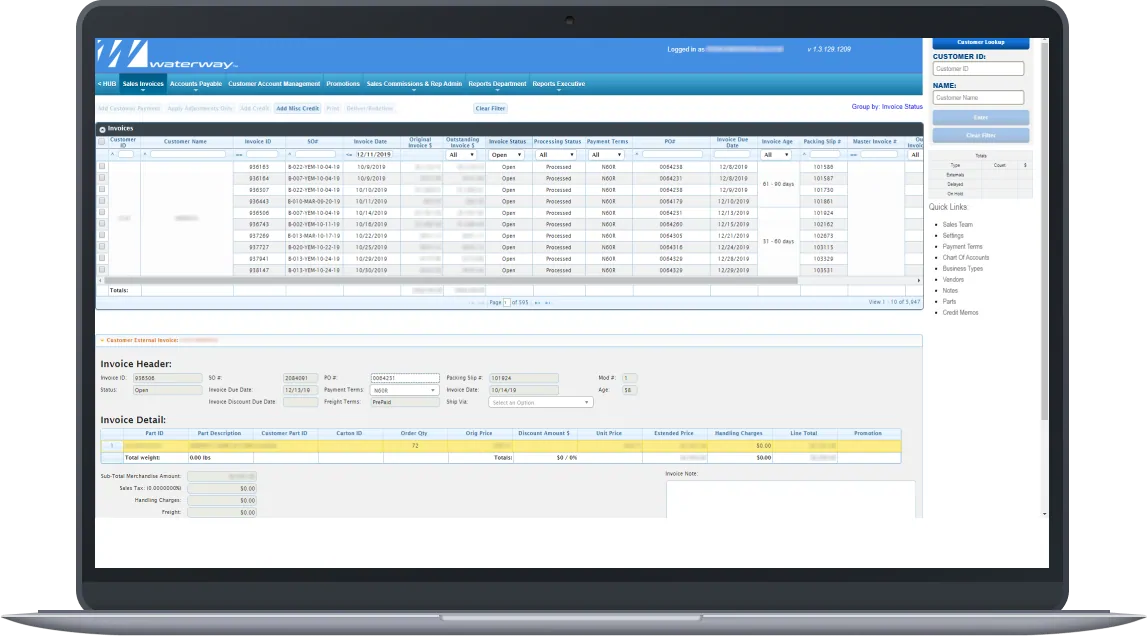Open Vendors quick link
The width and height of the screenshot is (1148, 636).
point(953,280)
